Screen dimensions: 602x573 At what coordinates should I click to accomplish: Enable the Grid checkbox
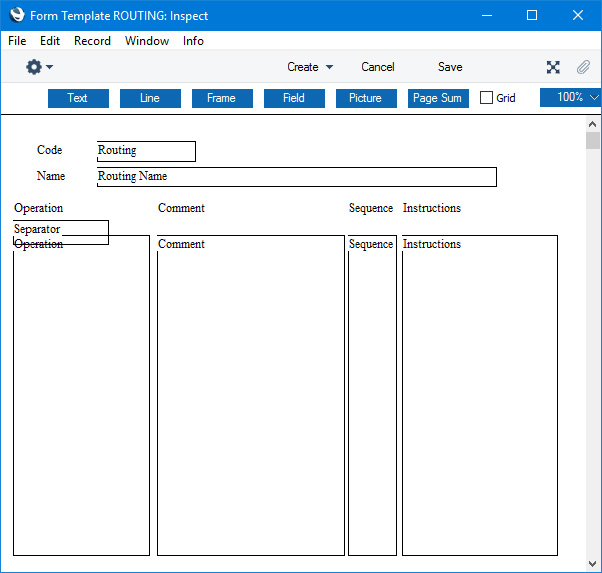click(487, 98)
